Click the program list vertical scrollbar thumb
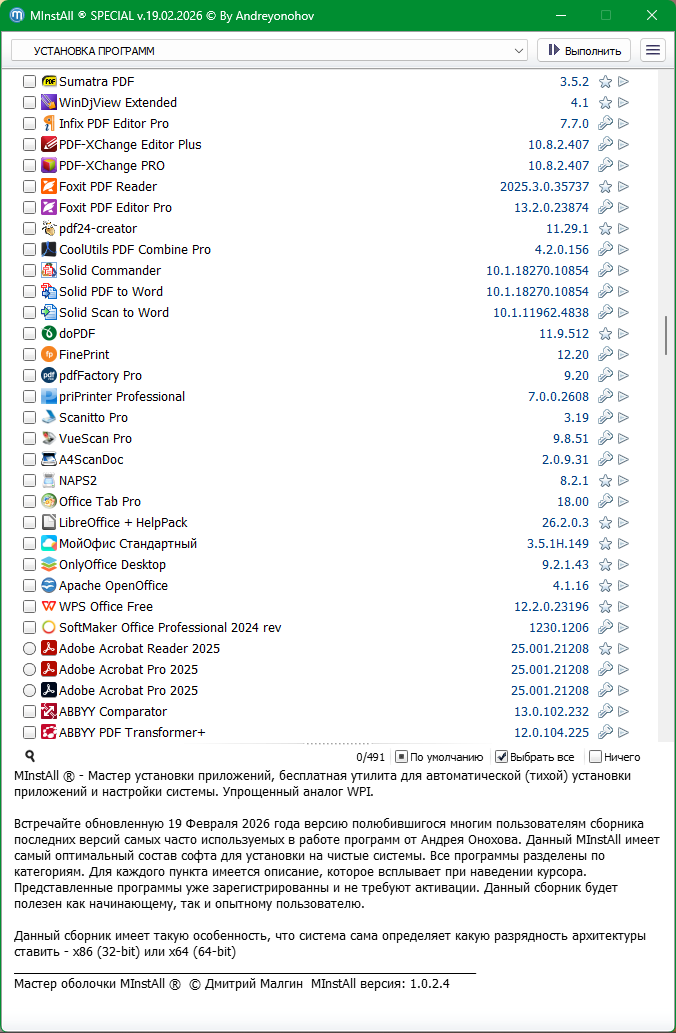The image size is (676, 1033). [x=666, y=335]
